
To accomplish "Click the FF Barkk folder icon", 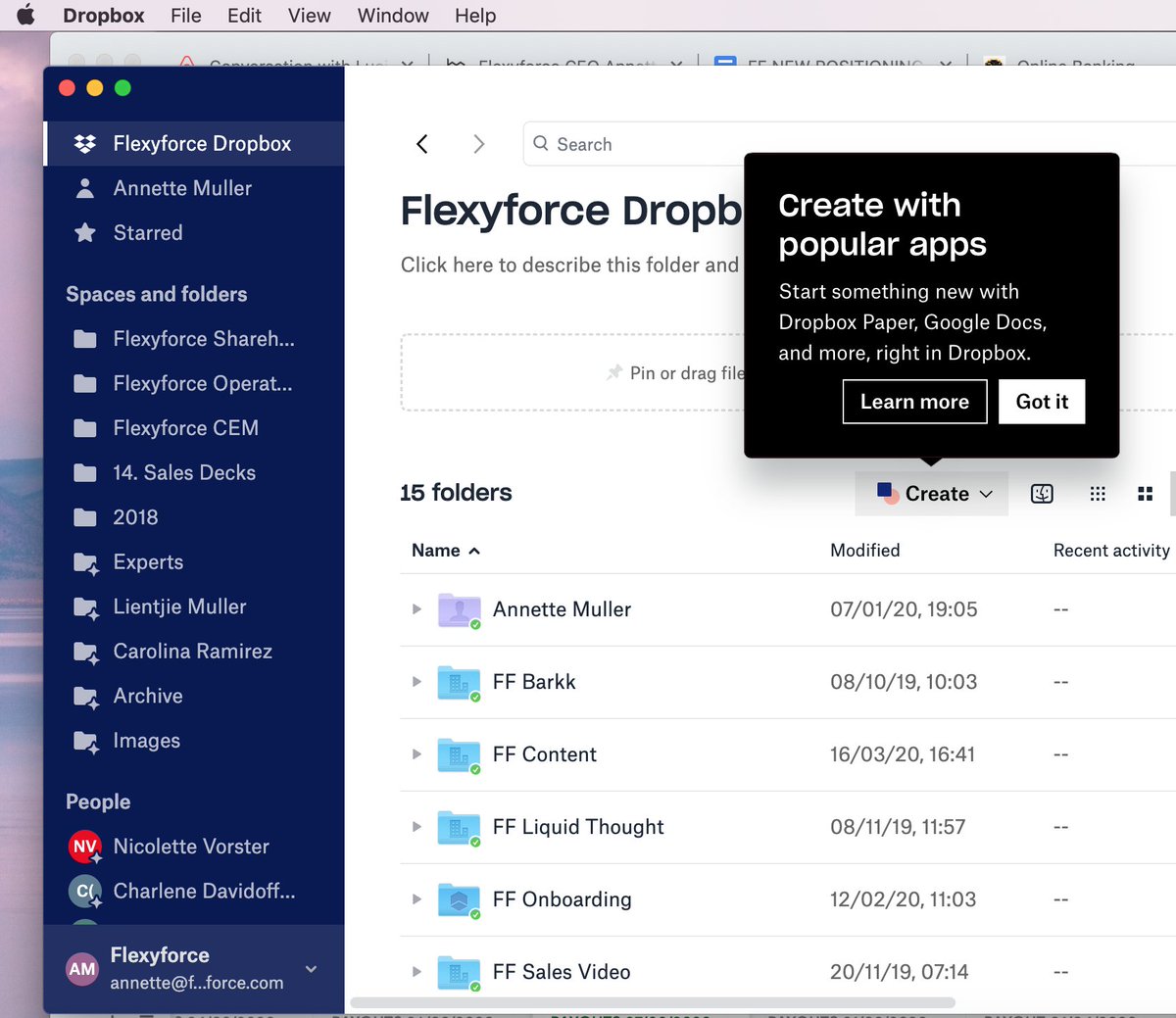I will pos(459,683).
